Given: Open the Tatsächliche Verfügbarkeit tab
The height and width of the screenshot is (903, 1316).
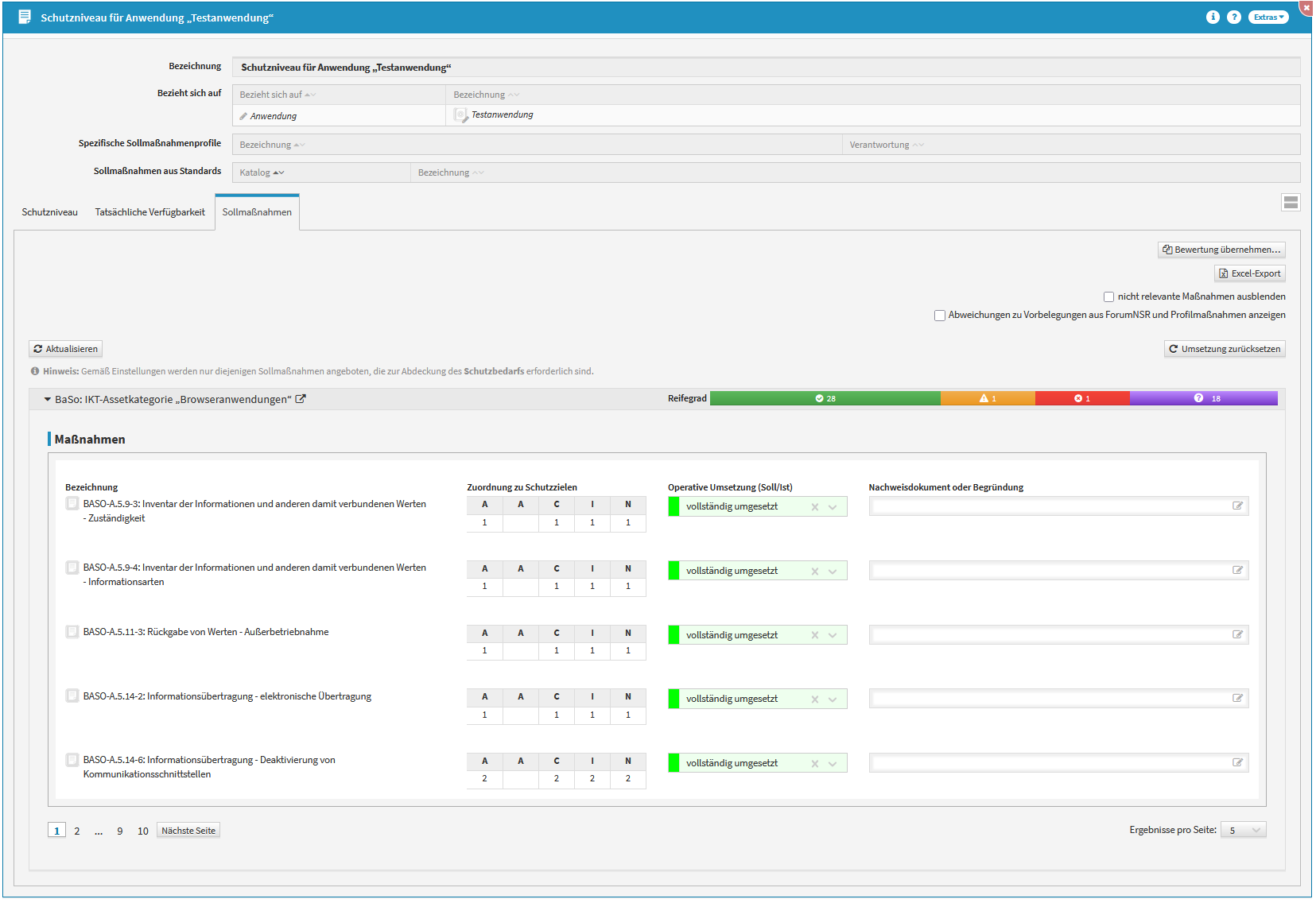Looking at the screenshot, I should [149, 212].
